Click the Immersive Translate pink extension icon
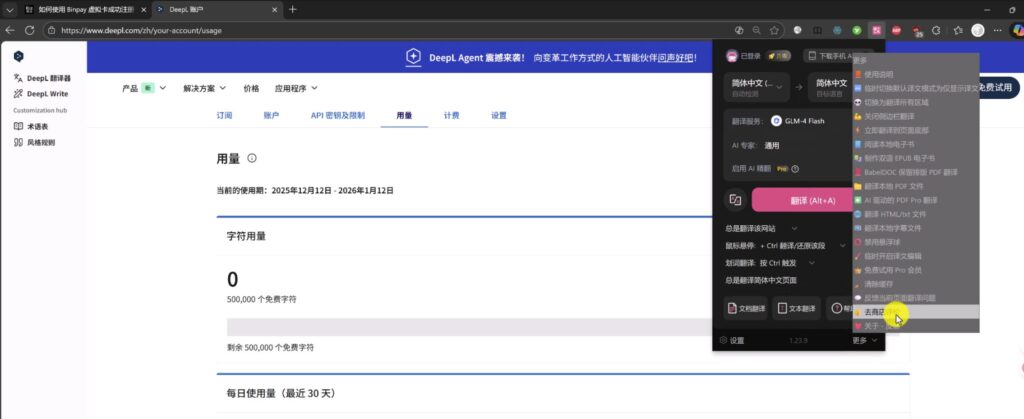This screenshot has width=1024, height=419. click(x=876, y=30)
